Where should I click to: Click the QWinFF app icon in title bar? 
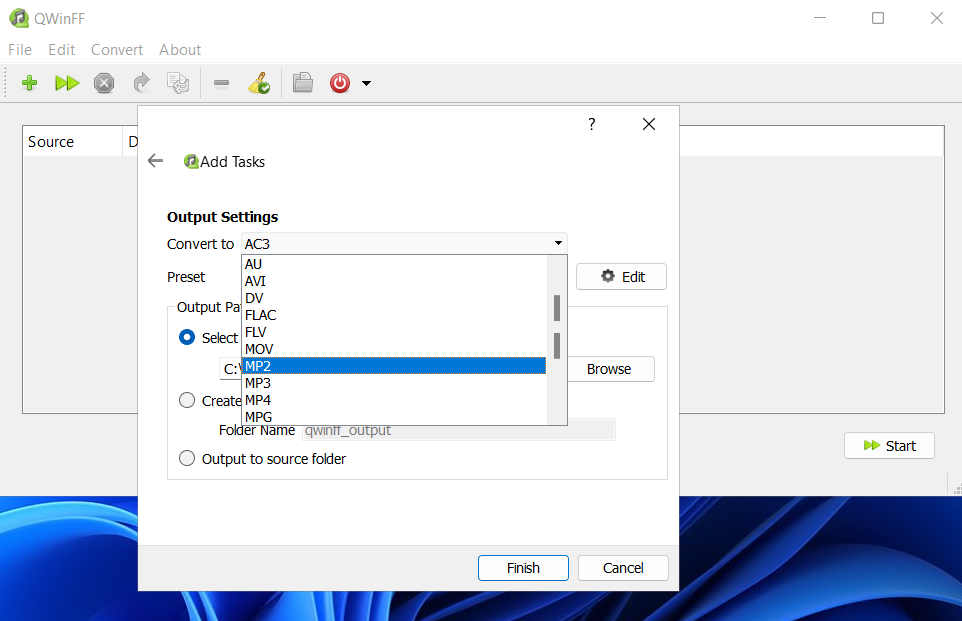tap(19, 18)
